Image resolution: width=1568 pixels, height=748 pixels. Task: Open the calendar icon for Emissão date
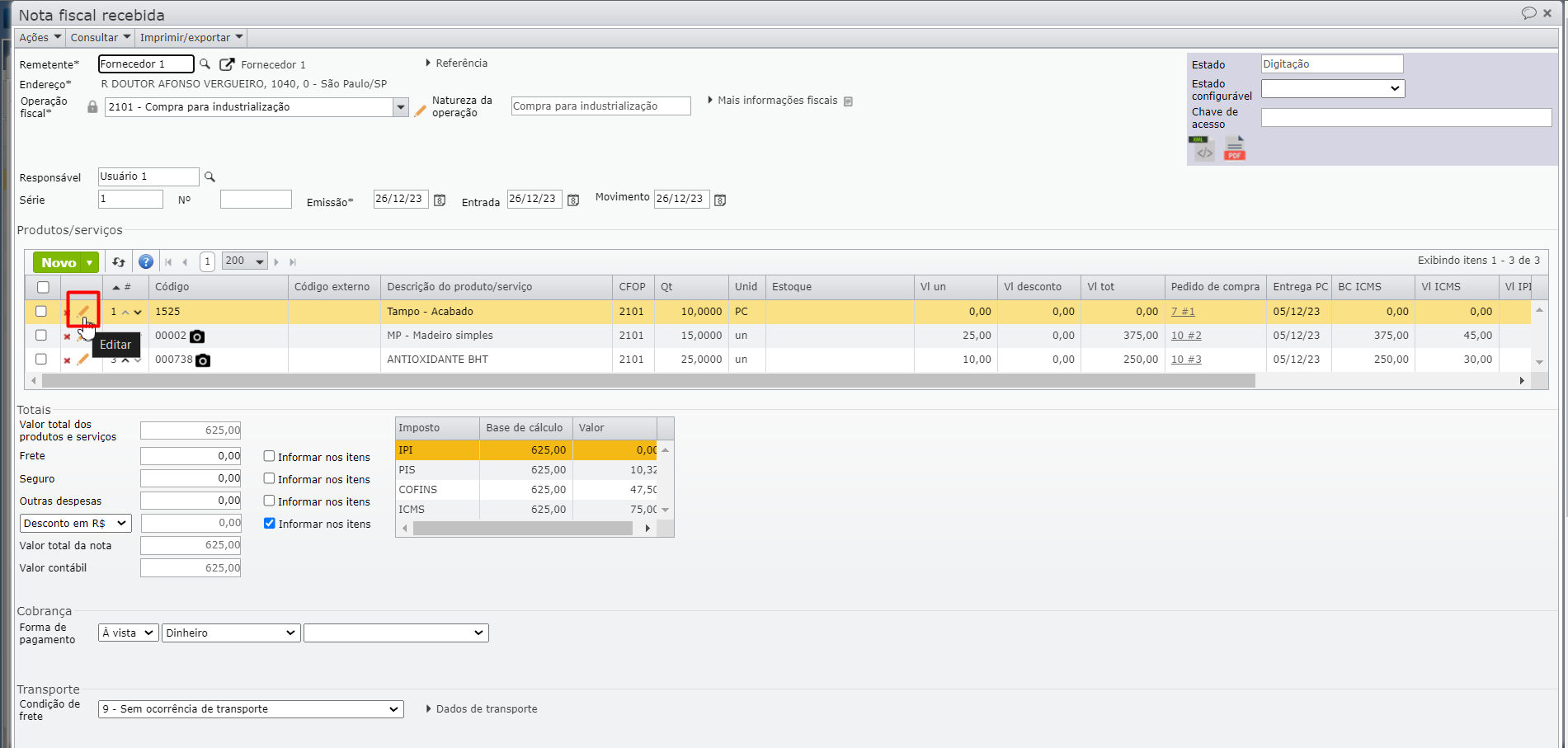440,200
